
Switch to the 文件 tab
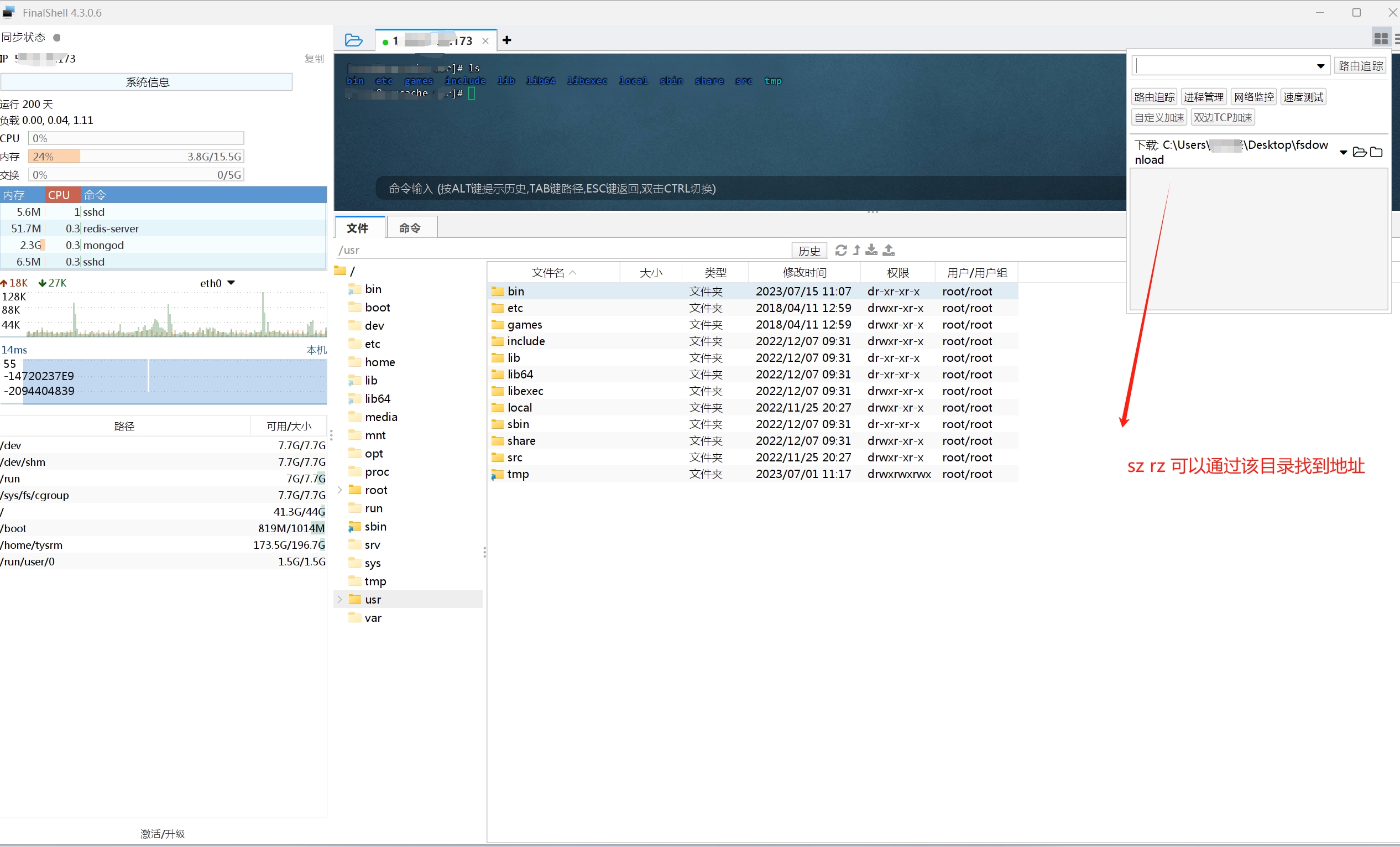357,228
